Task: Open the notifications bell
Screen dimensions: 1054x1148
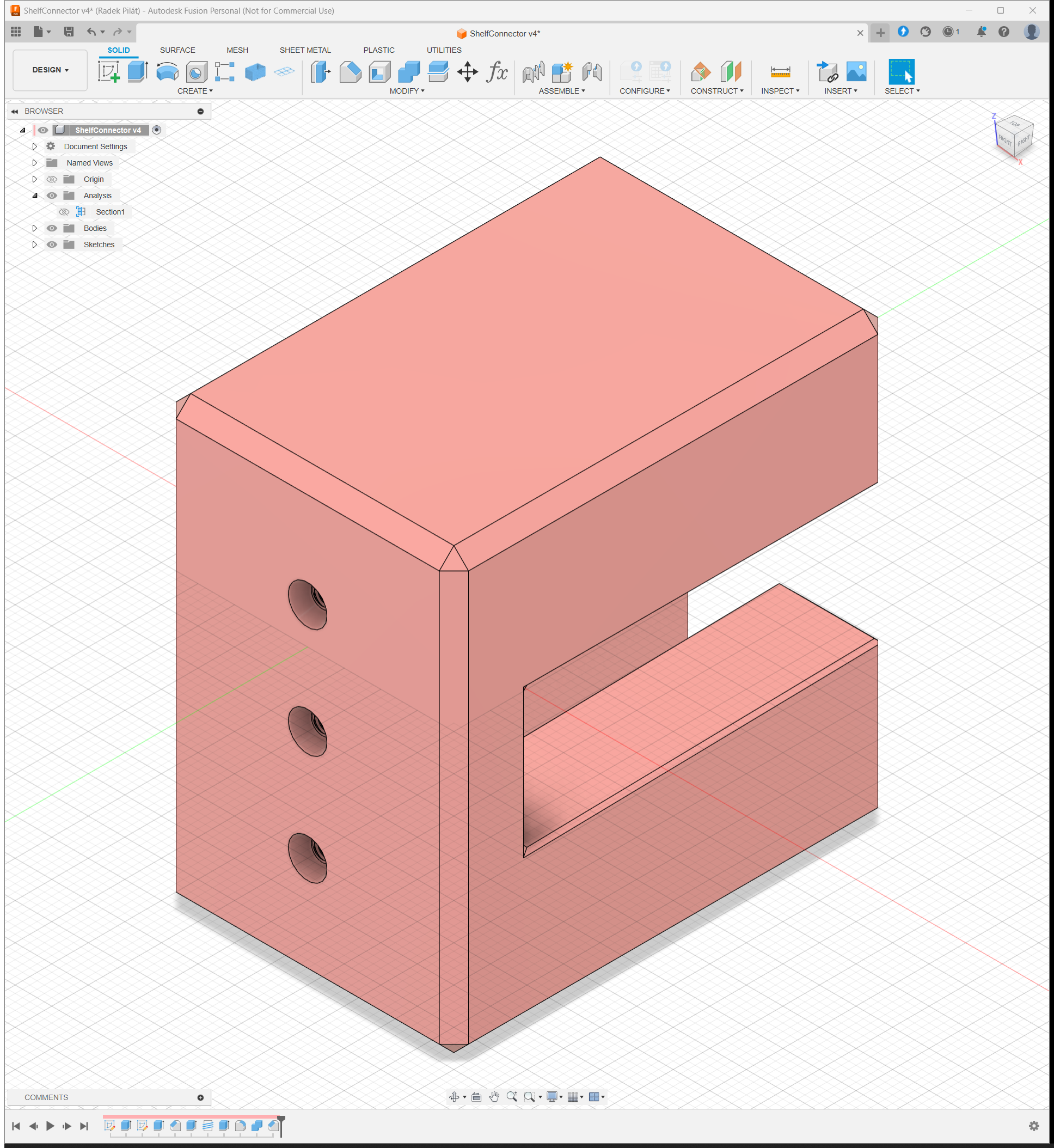Action: tap(981, 32)
